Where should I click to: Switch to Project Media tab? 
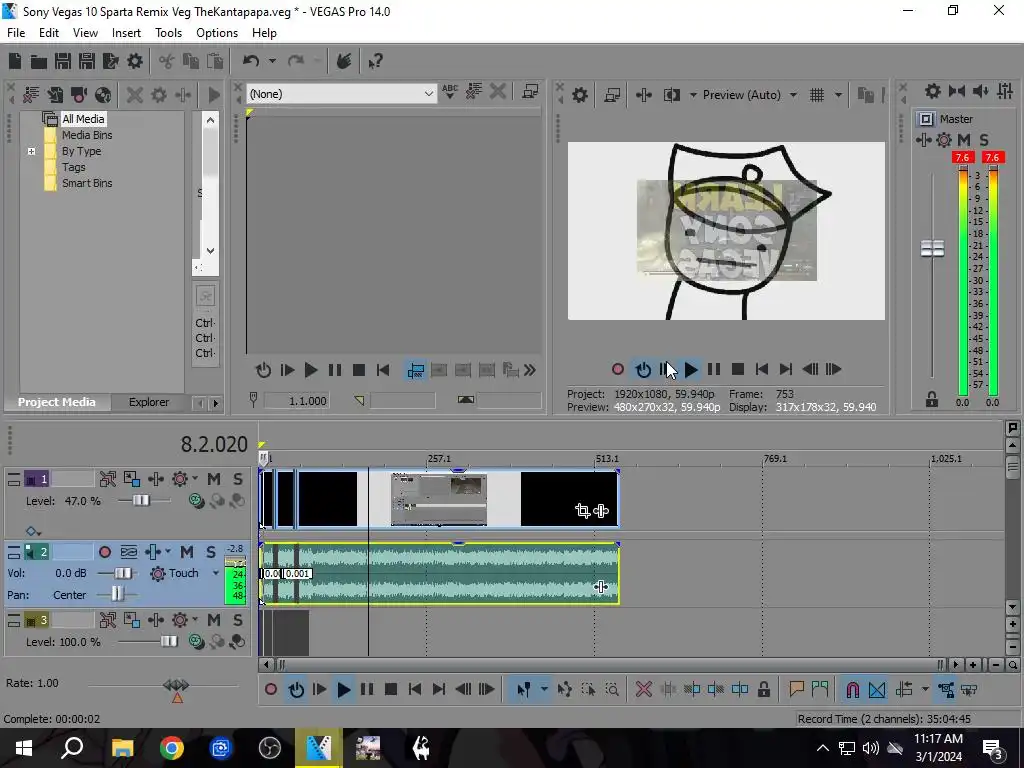point(56,402)
